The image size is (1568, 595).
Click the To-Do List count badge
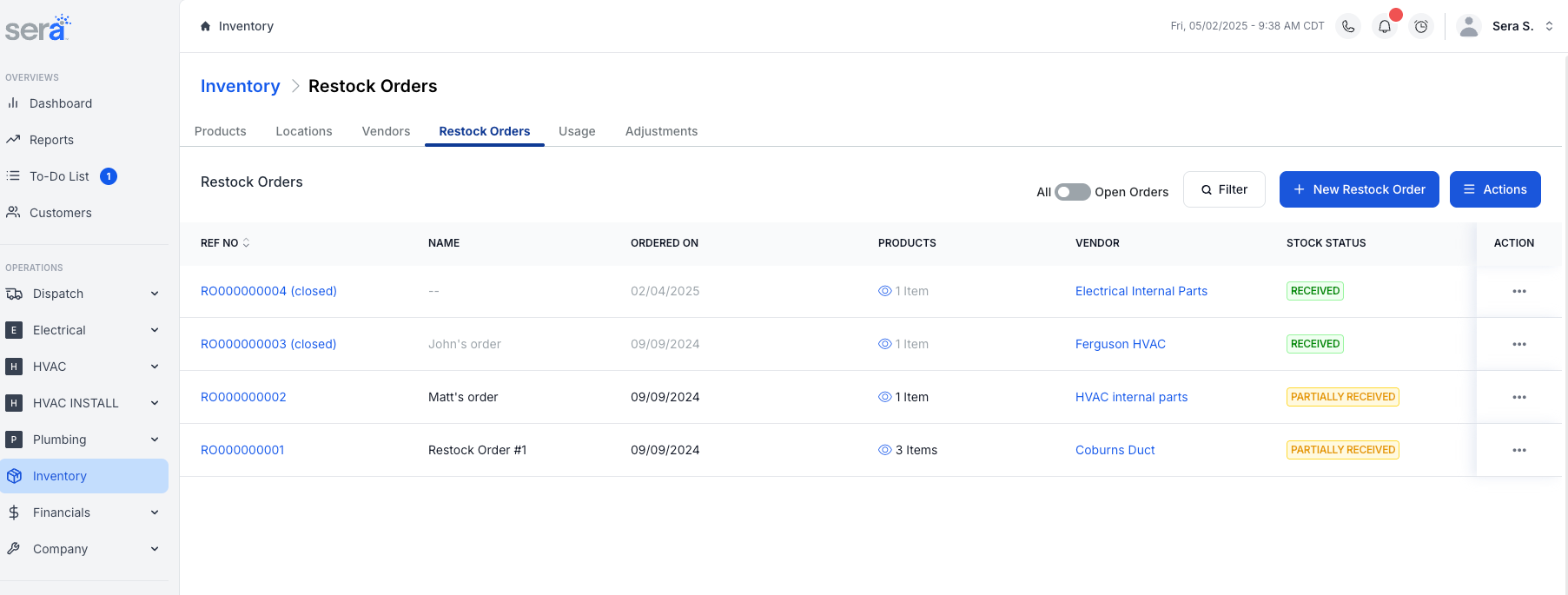click(109, 176)
